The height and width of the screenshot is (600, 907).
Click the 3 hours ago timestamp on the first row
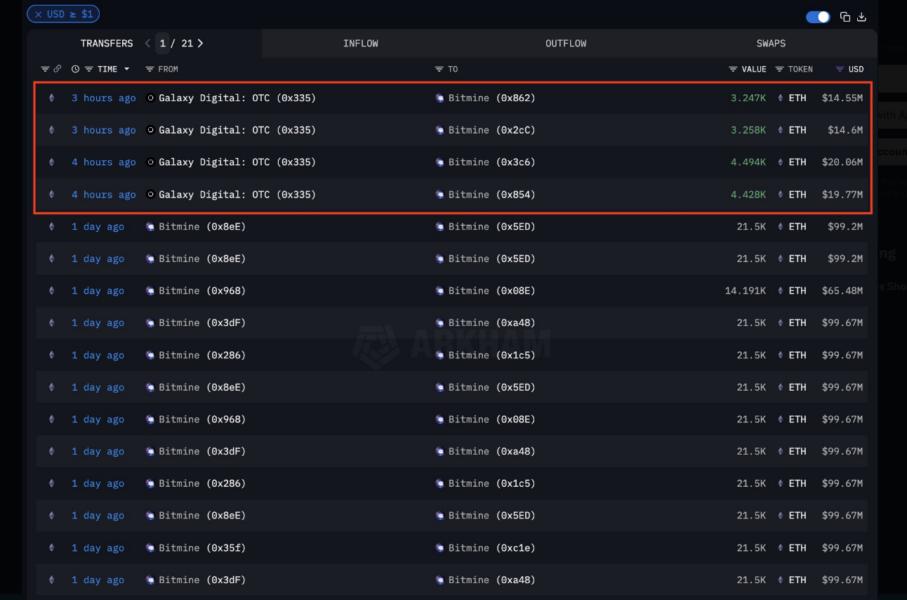click(103, 97)
